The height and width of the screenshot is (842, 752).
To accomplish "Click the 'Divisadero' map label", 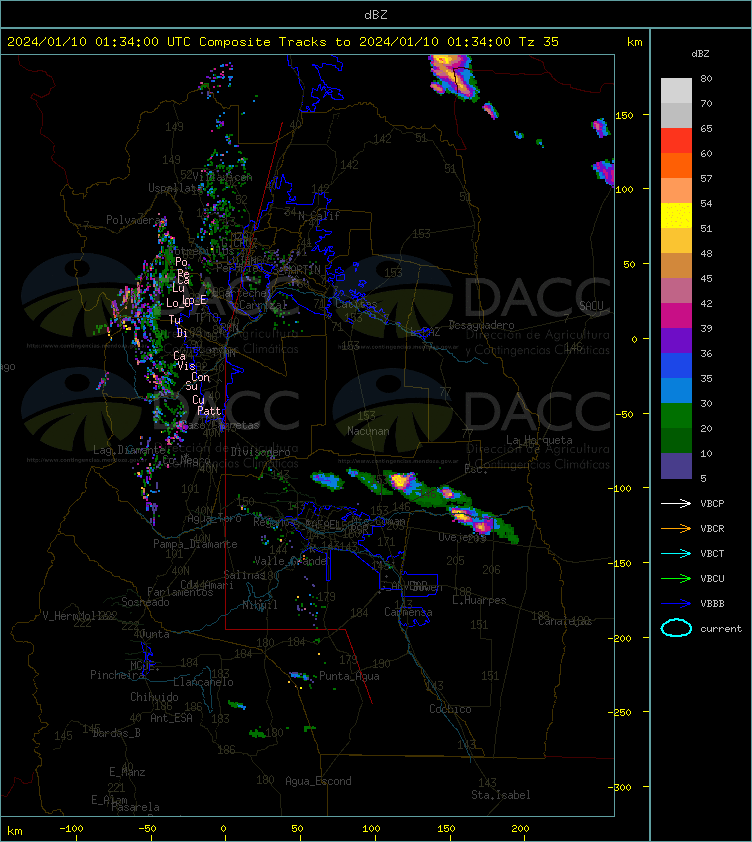I will [x=261, y=452].
